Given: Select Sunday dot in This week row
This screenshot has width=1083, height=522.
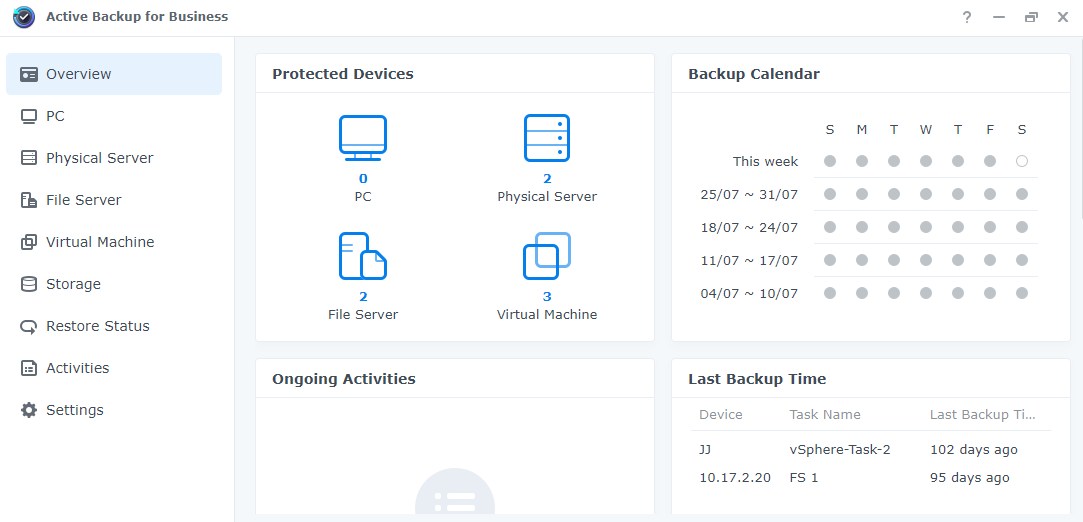Looking at the screenshot, I should tap(830, 161).
